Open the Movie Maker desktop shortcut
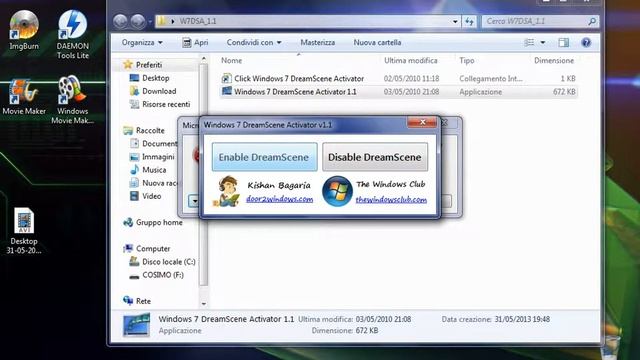 coord(24,97)
